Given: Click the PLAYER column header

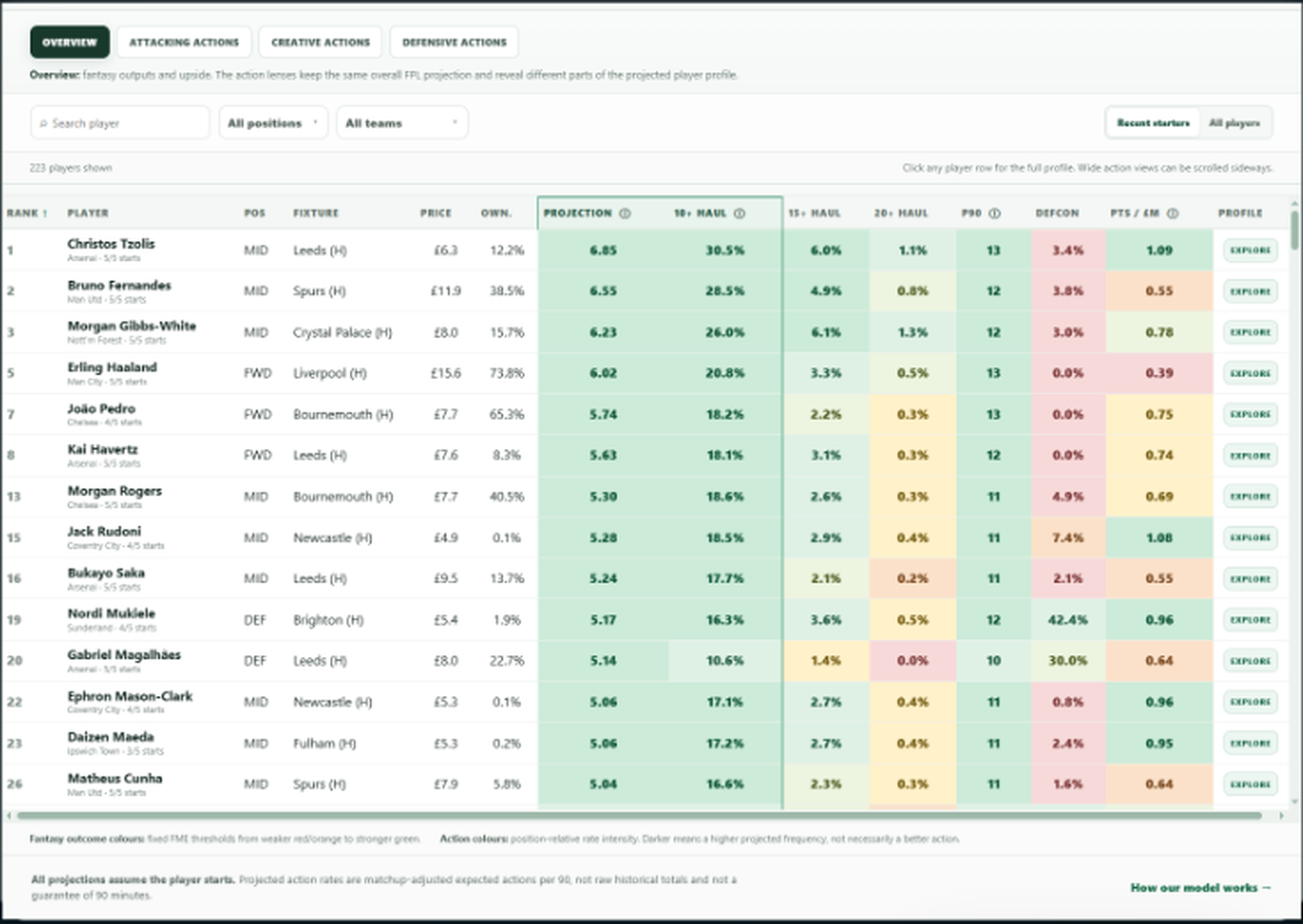Looking at the screenshot, I should pyautogui.click(x=87, y=213).
